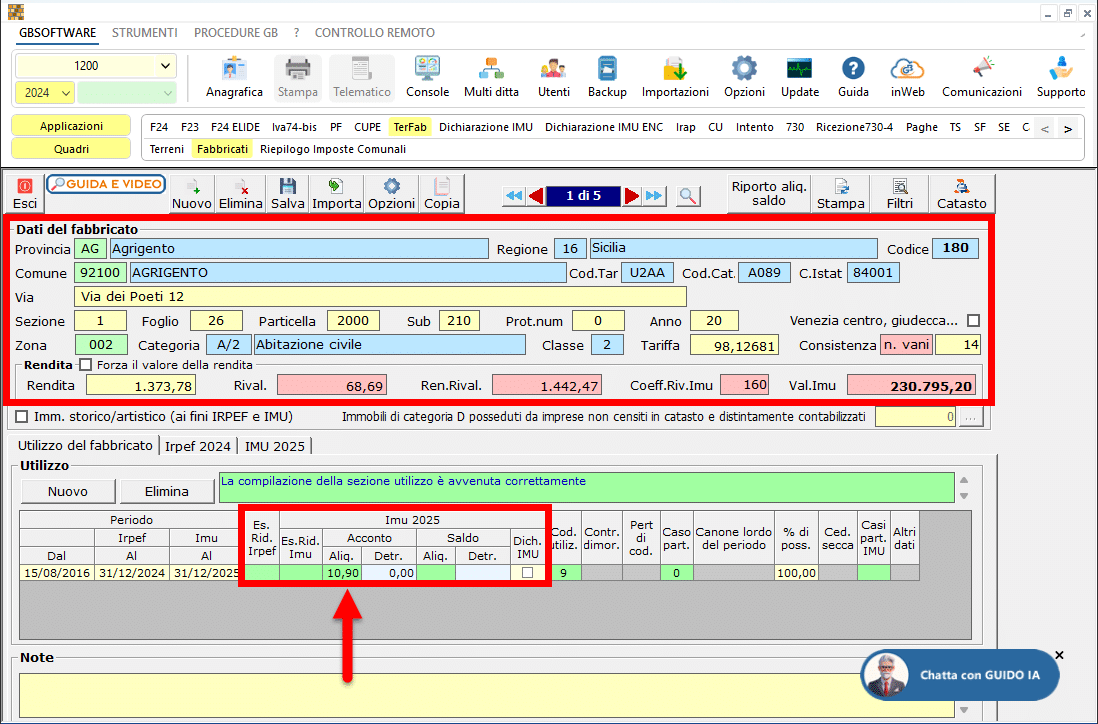Open GUIDA E VIDEO button
Viewport: 1098px width, 724px height.
[106, 184]
